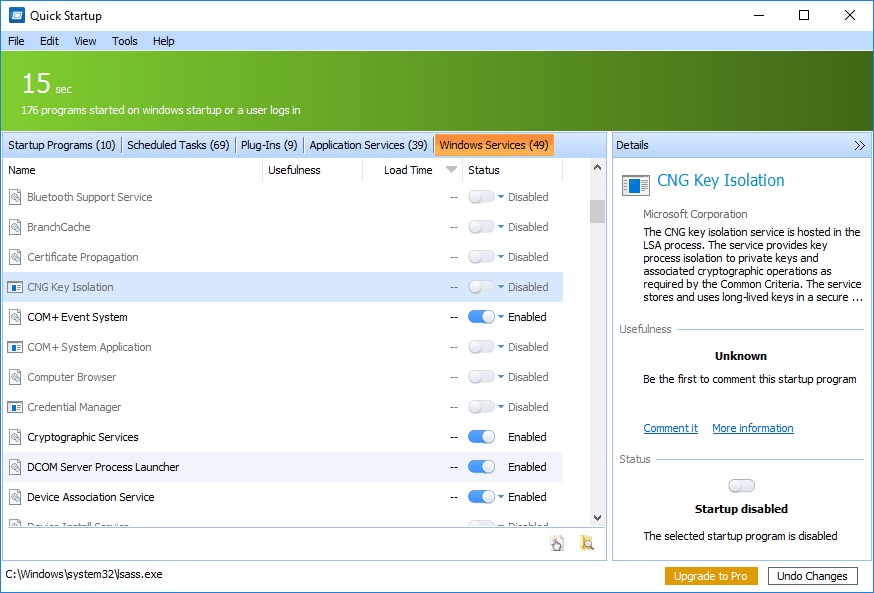Click the document-with-pointer report icon at bottom

coord(558,542)
